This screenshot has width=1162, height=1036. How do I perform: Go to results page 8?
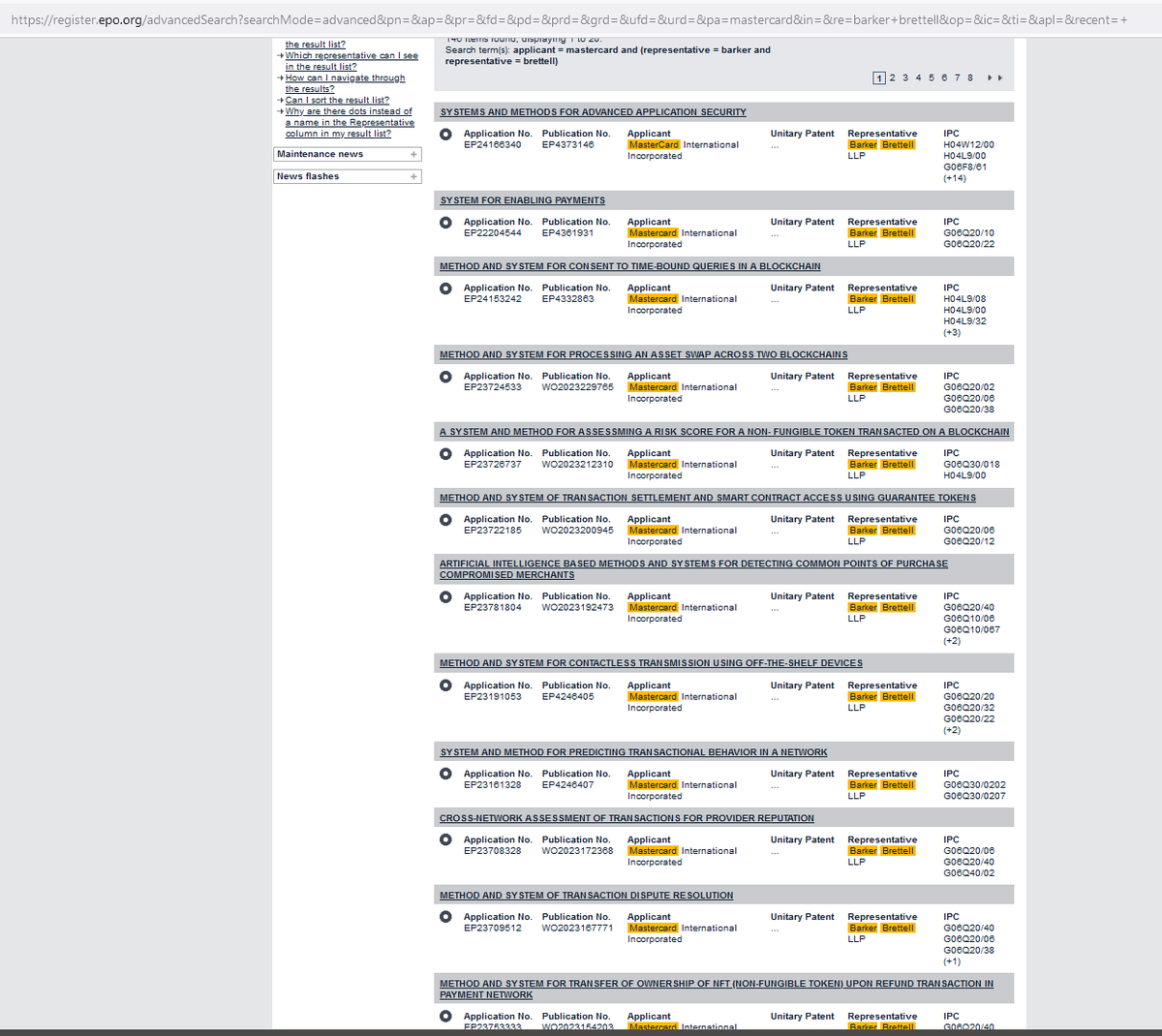pyautogui.click(x=970, y=77)
